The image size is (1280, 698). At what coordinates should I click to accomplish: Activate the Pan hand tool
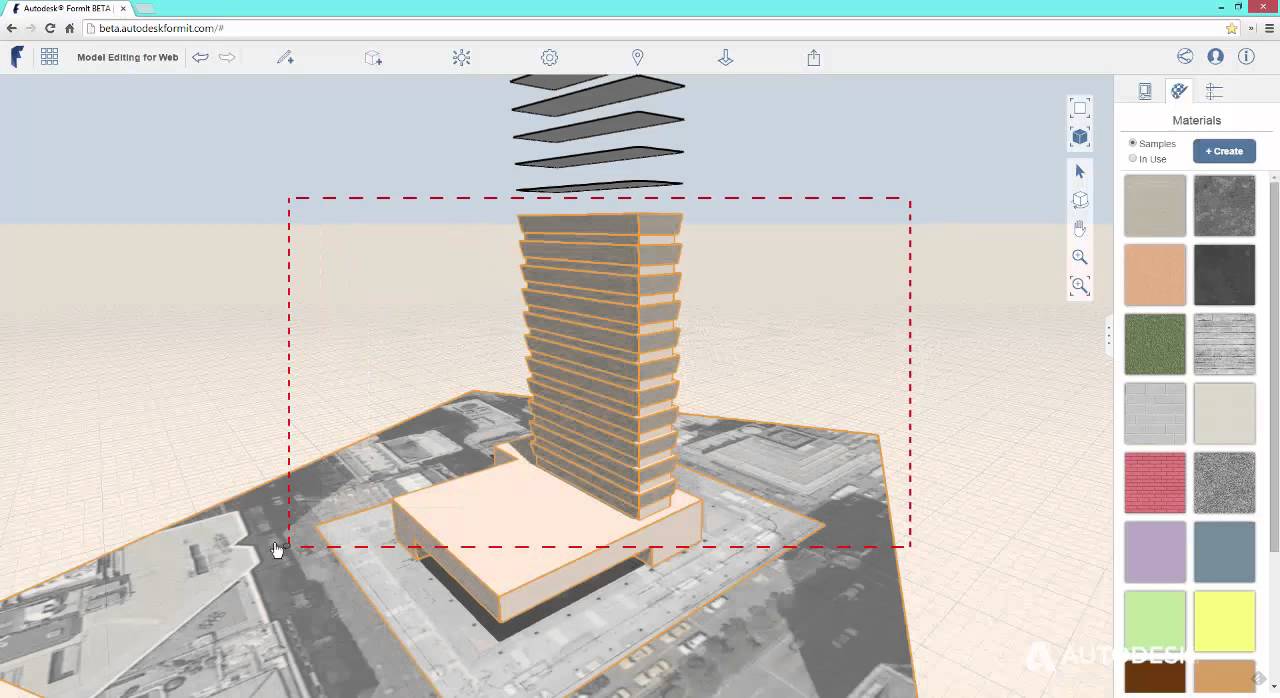click(1080, 228)
